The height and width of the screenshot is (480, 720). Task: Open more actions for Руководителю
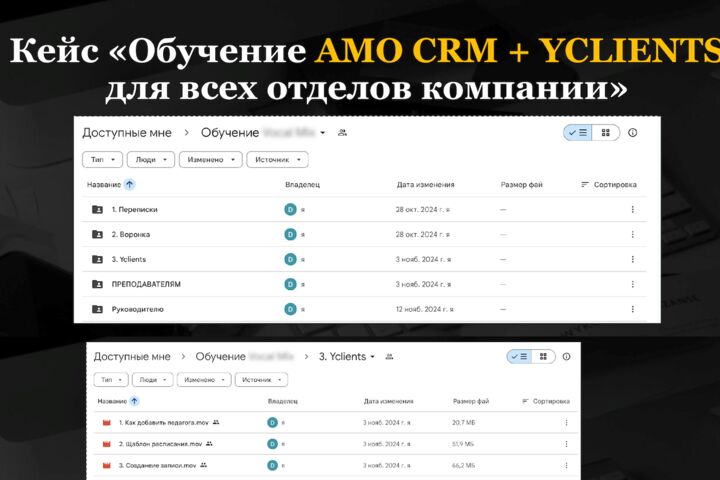[633, 309]
